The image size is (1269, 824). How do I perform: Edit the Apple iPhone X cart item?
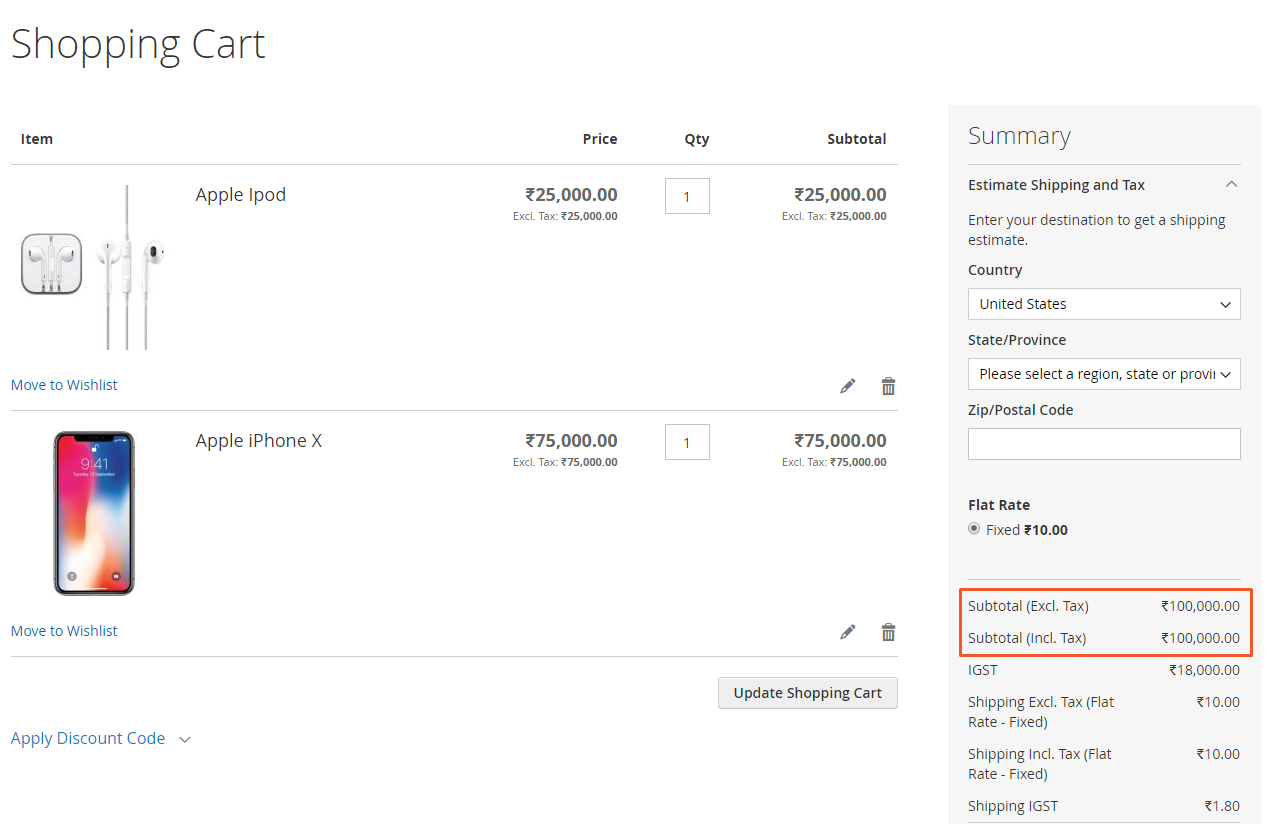[848, 632]
